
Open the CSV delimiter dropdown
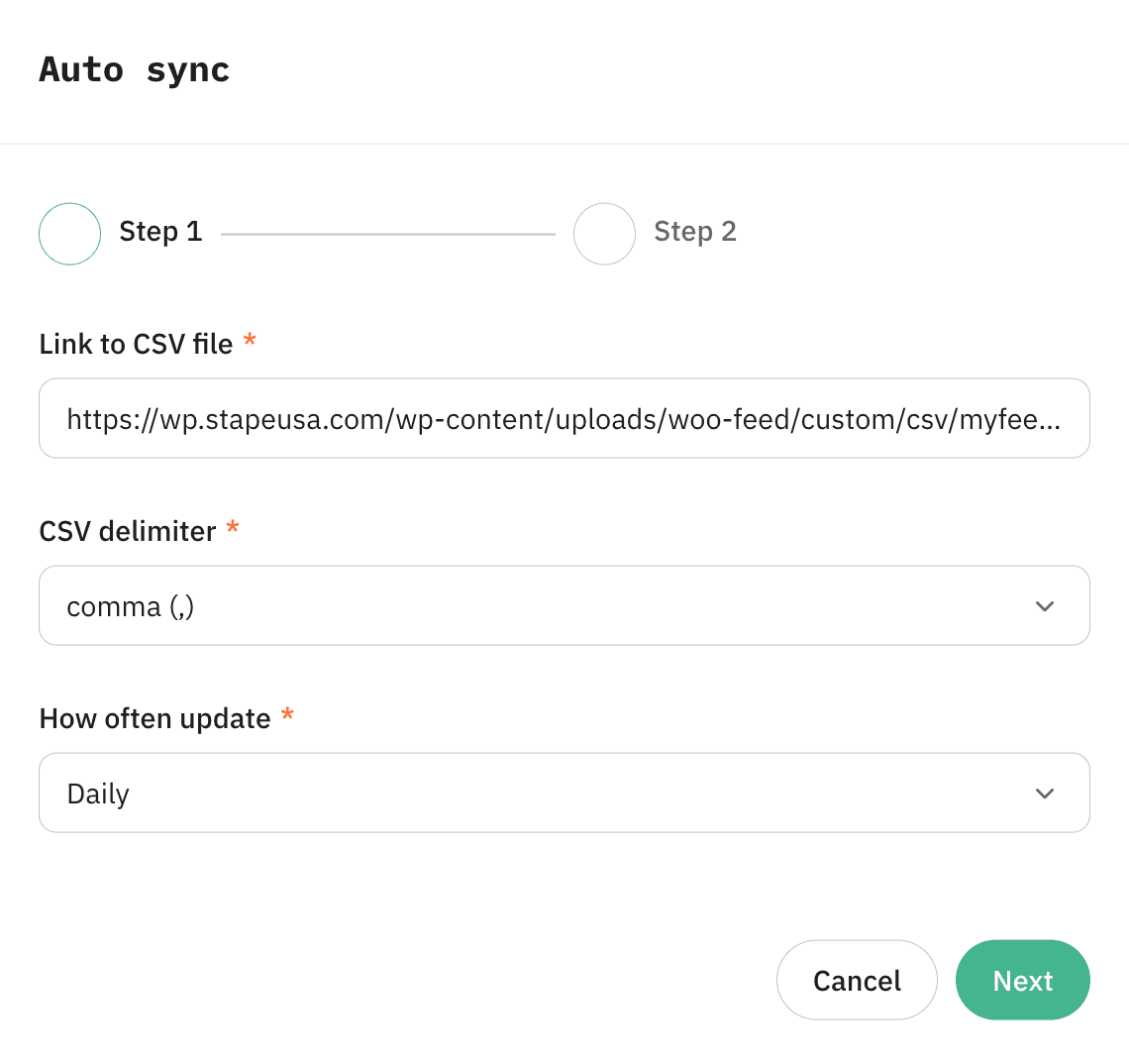[x=564, y=605]
